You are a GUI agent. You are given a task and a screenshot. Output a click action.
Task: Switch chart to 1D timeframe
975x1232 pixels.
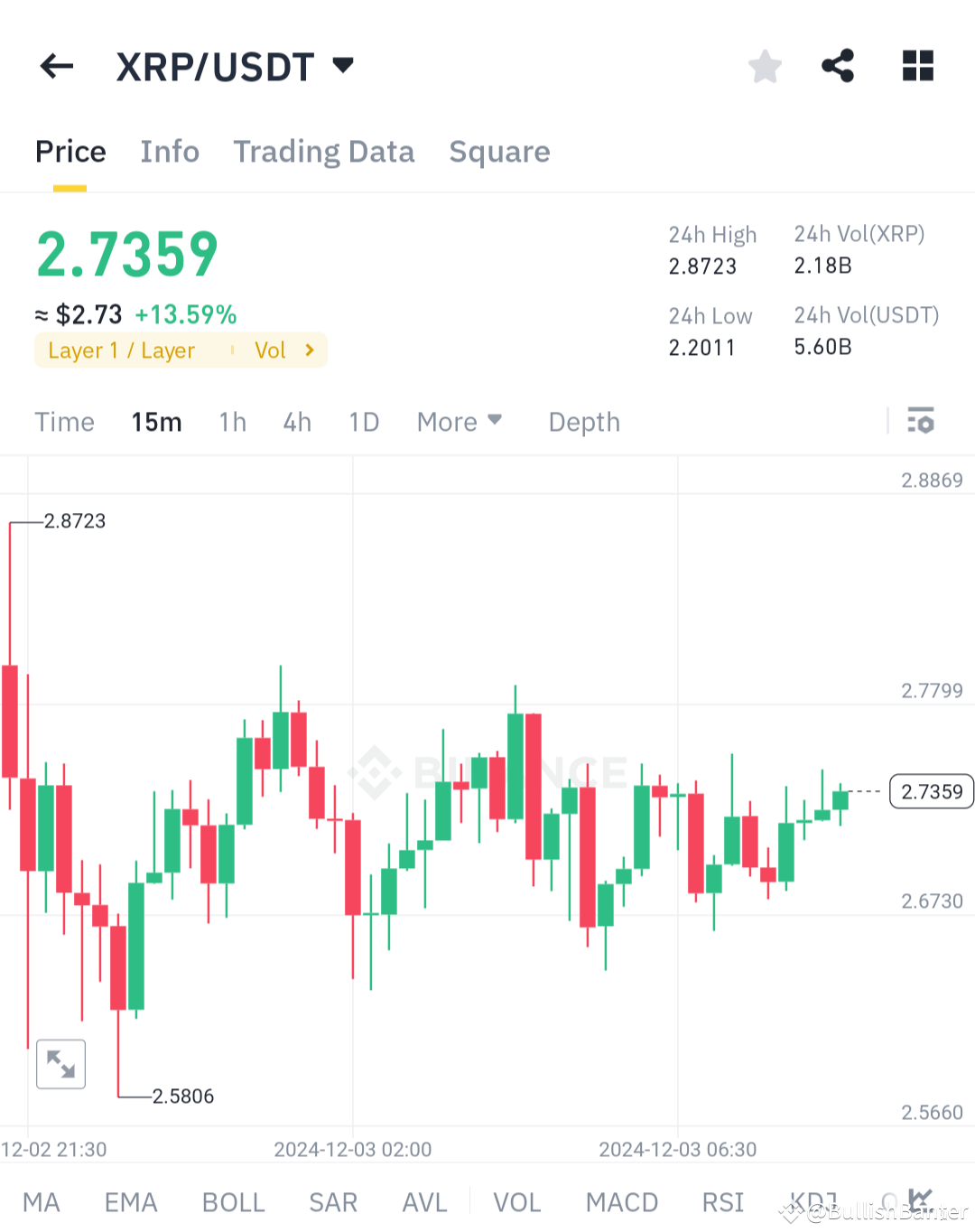pyautogui.click(x=364, y=421)
